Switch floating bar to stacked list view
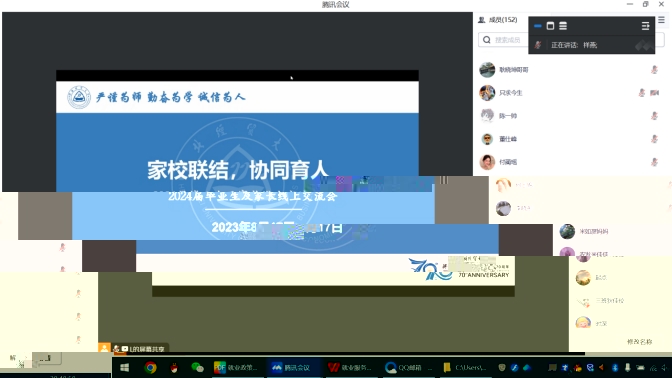Screen dimensions: 672x378 point(563,26)
